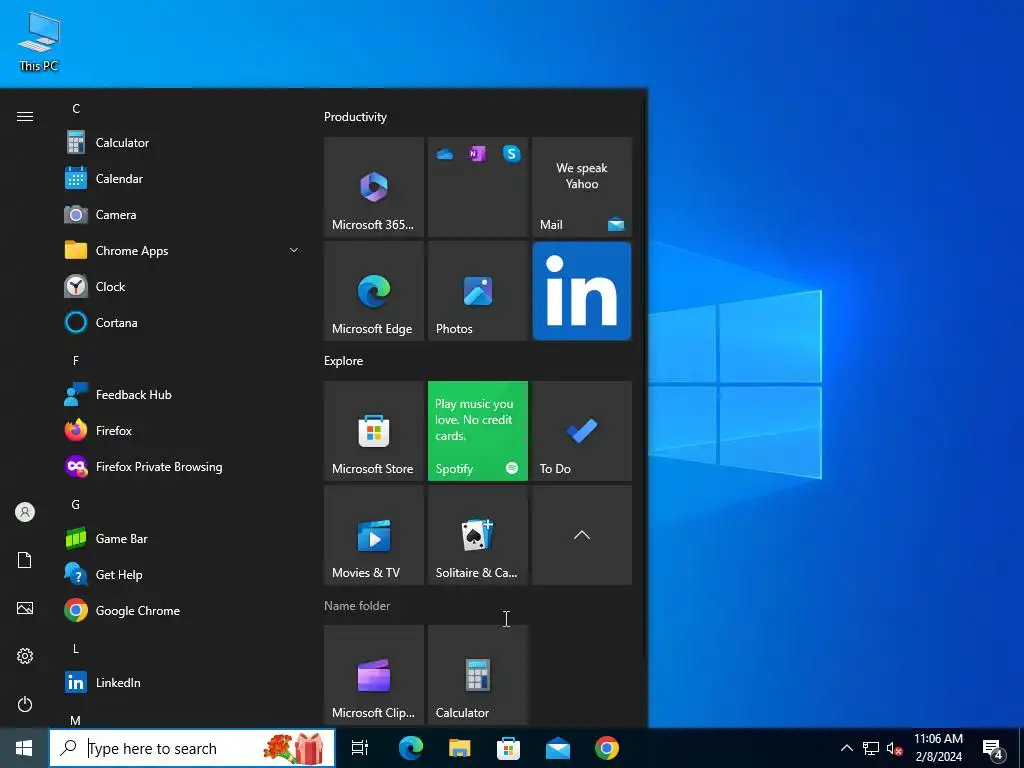The height and width of the screenshot is (768, 1024).
Task: Open Mail on the taskbar
Action: 558,748
